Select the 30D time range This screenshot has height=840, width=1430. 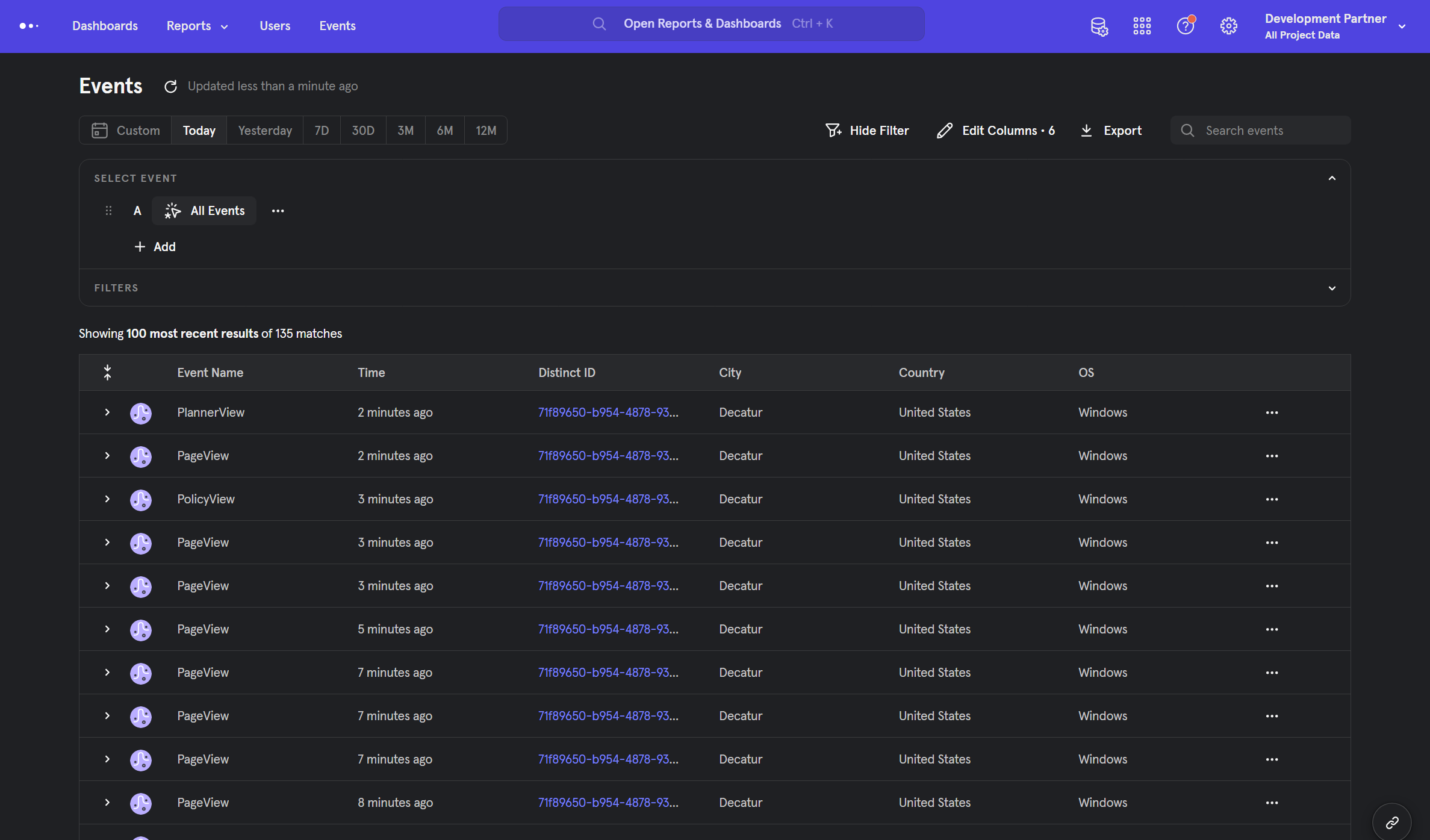point(363,131)
